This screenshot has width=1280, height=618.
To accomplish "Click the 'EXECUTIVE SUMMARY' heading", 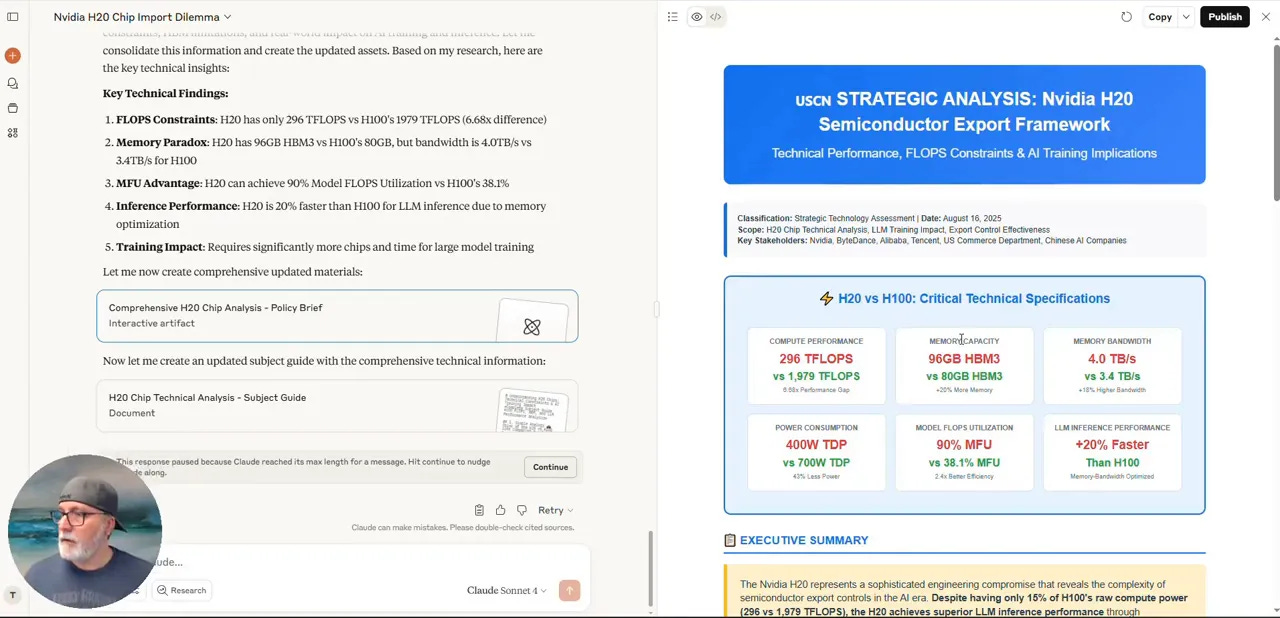I will (x=804, y=540).
